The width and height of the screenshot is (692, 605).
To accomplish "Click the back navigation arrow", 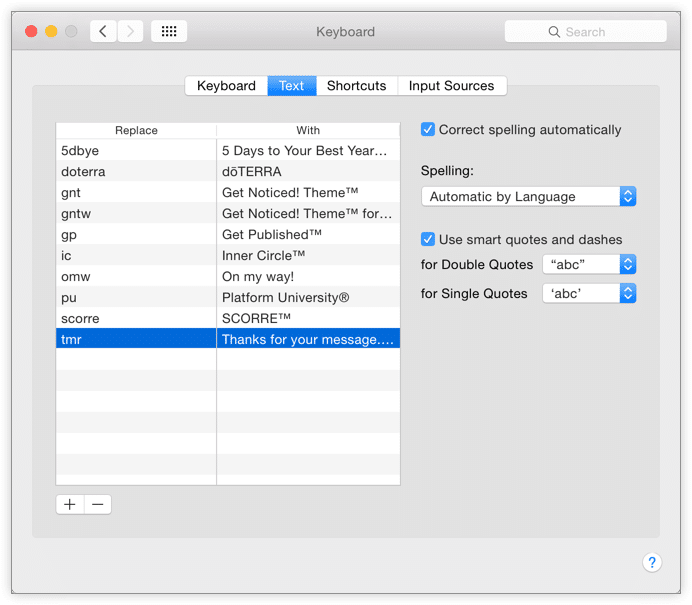I will tap(103, 32).
